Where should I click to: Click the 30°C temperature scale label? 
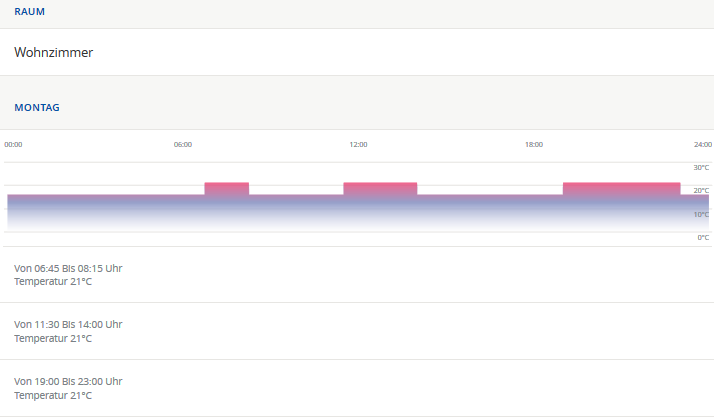(x=701, y=168)
